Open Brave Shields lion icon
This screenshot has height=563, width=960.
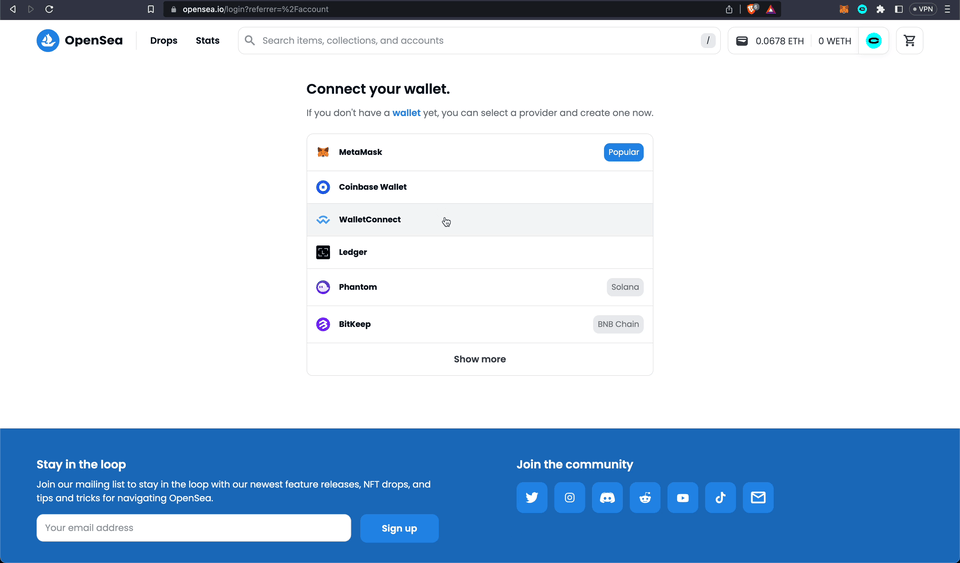pos(752,9)
